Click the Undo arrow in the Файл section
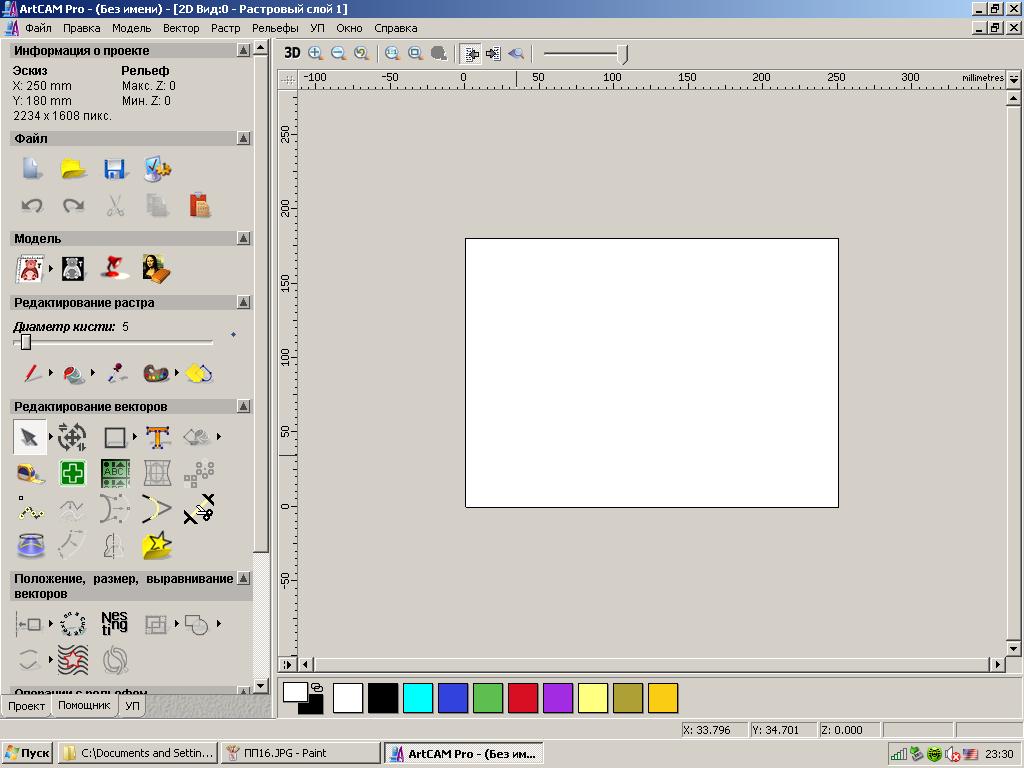Screen dimensions: 1024x768 [31, 206]
